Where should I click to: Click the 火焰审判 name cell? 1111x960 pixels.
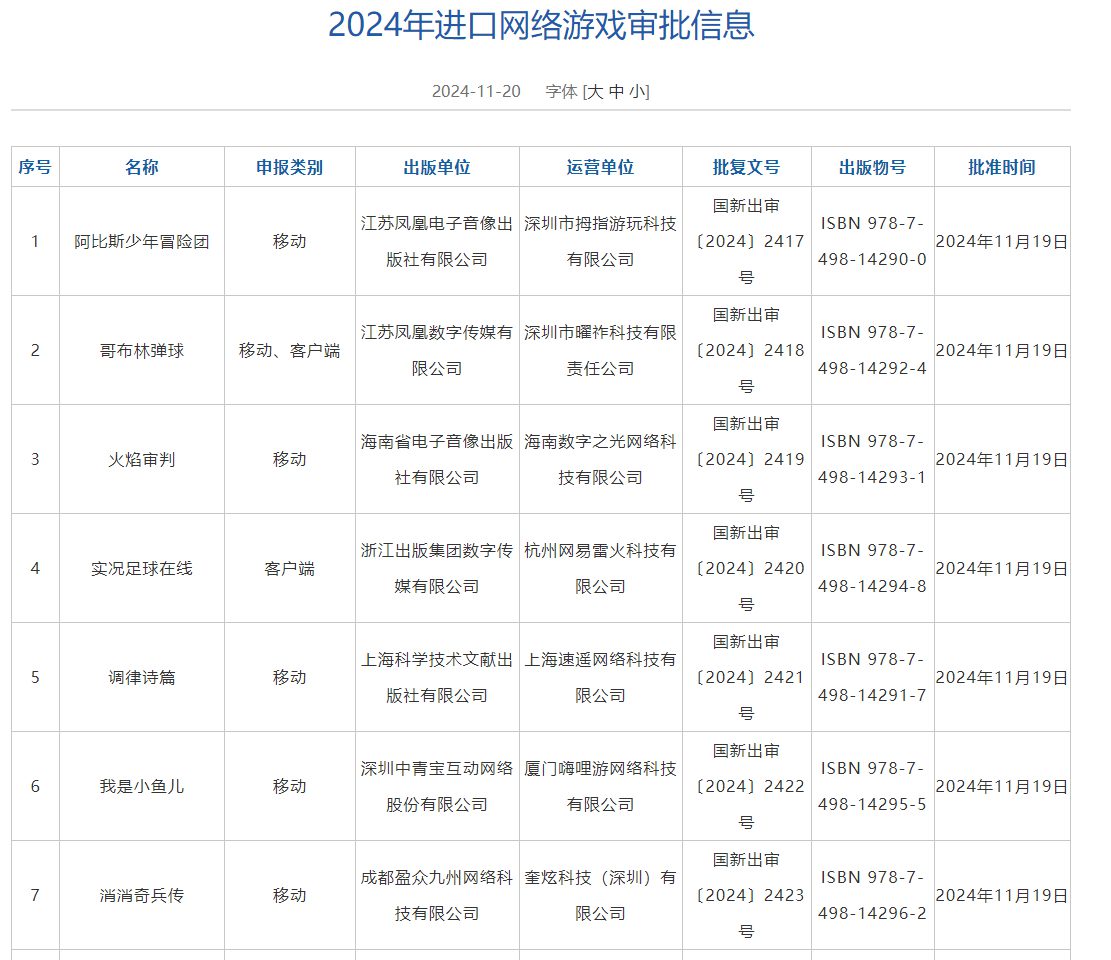[x=141, y=459]
